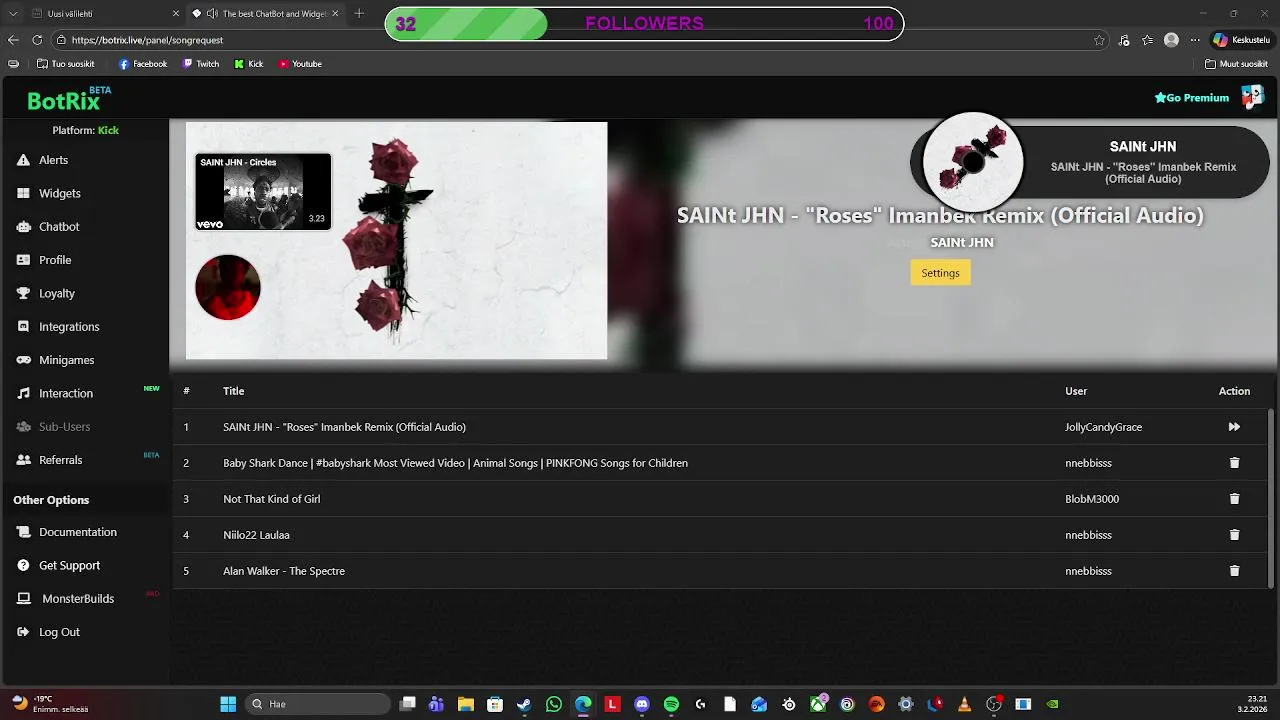The height and width of the screenshot is (720, 1280).
Task: Open browser profile icon
Action: (x=1171, y=40)
